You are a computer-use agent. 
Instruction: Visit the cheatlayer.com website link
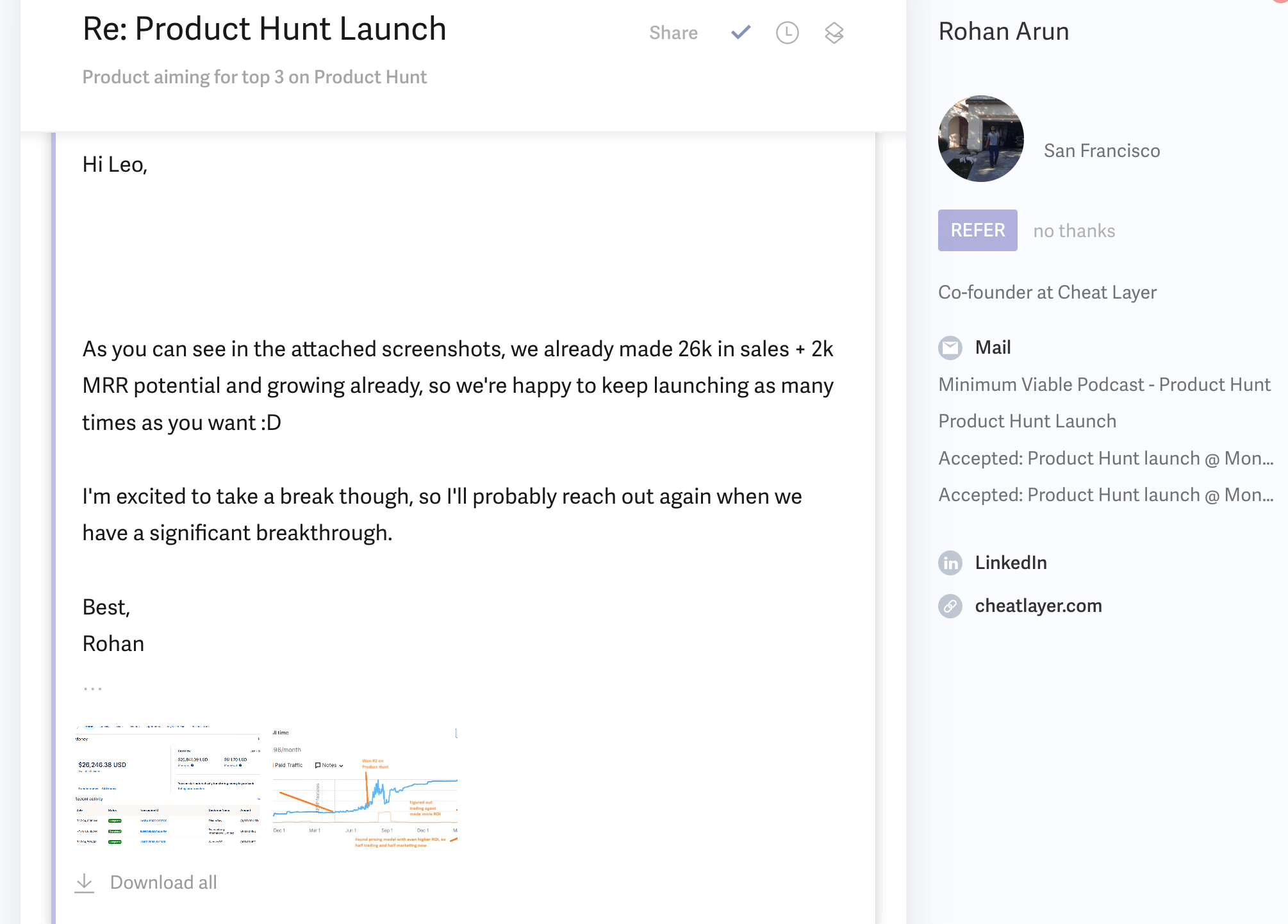tap(1038, 606)
